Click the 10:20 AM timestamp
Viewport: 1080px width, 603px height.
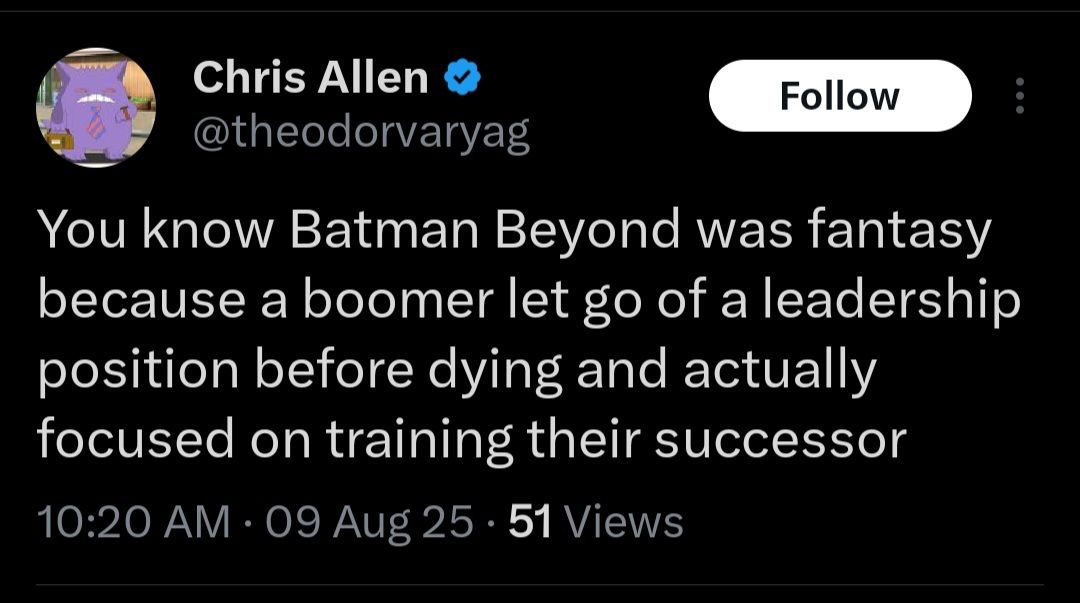click(134, 522)
